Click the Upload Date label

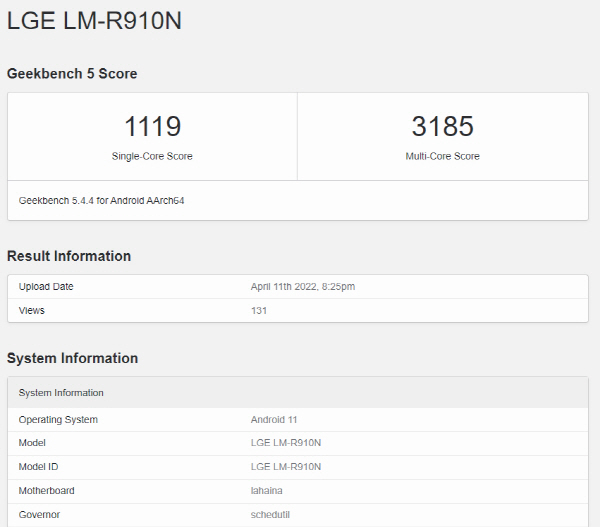[46, 287]
